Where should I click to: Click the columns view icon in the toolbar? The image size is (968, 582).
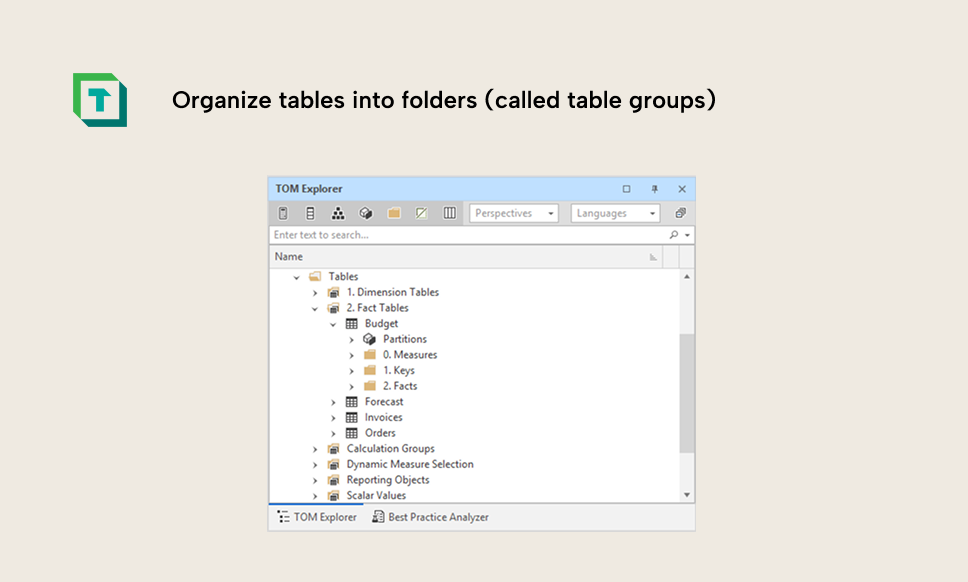tap(449, 213)
